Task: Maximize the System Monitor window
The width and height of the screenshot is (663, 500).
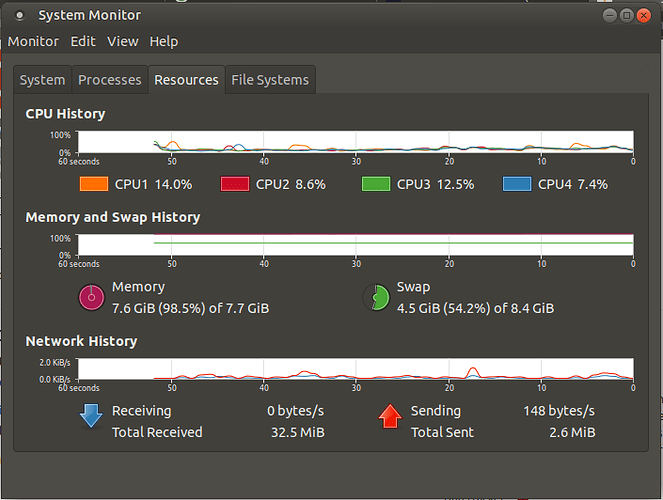Action: [x=627, y=16]
